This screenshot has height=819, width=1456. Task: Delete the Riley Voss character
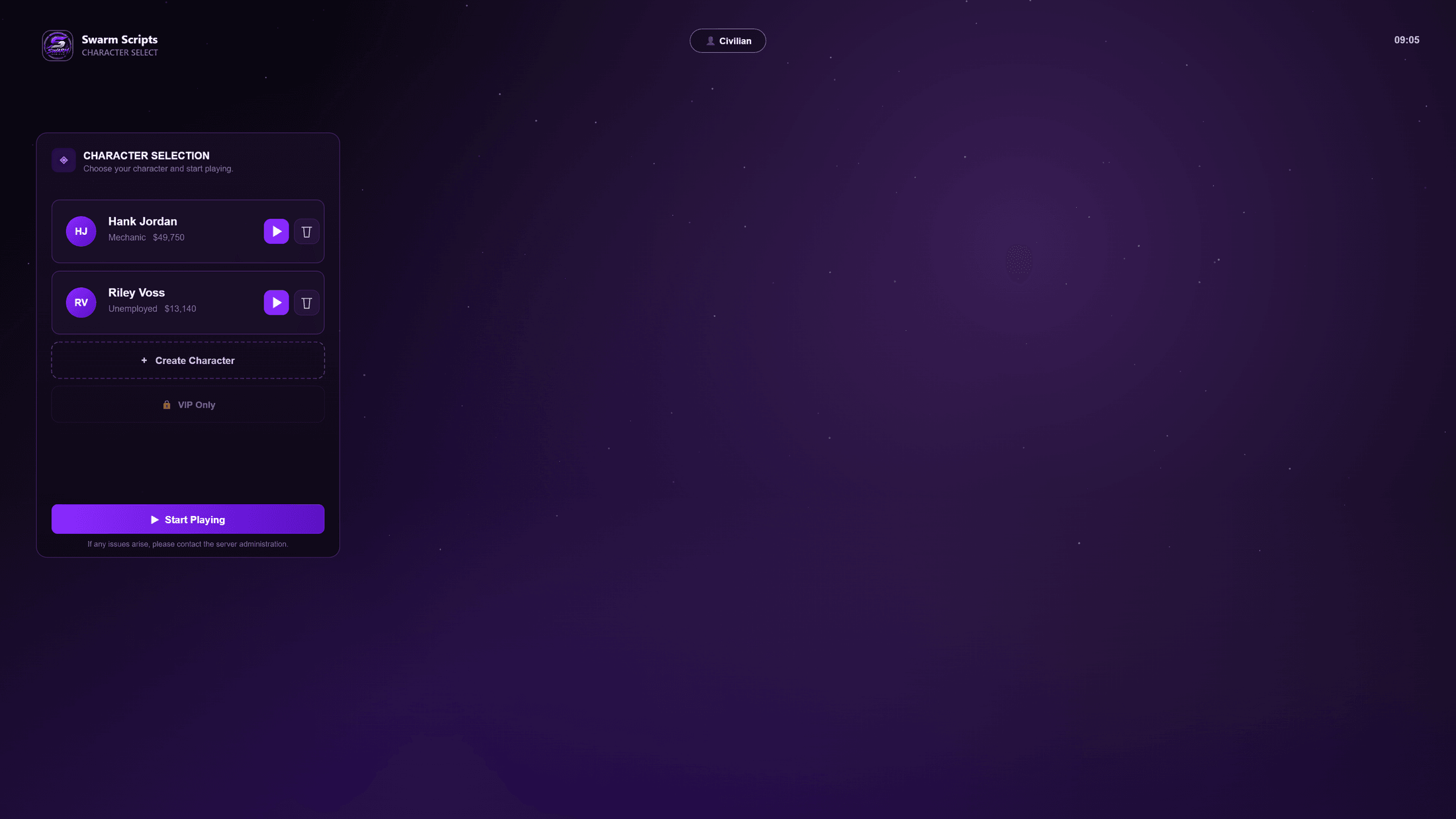point(306,303)
